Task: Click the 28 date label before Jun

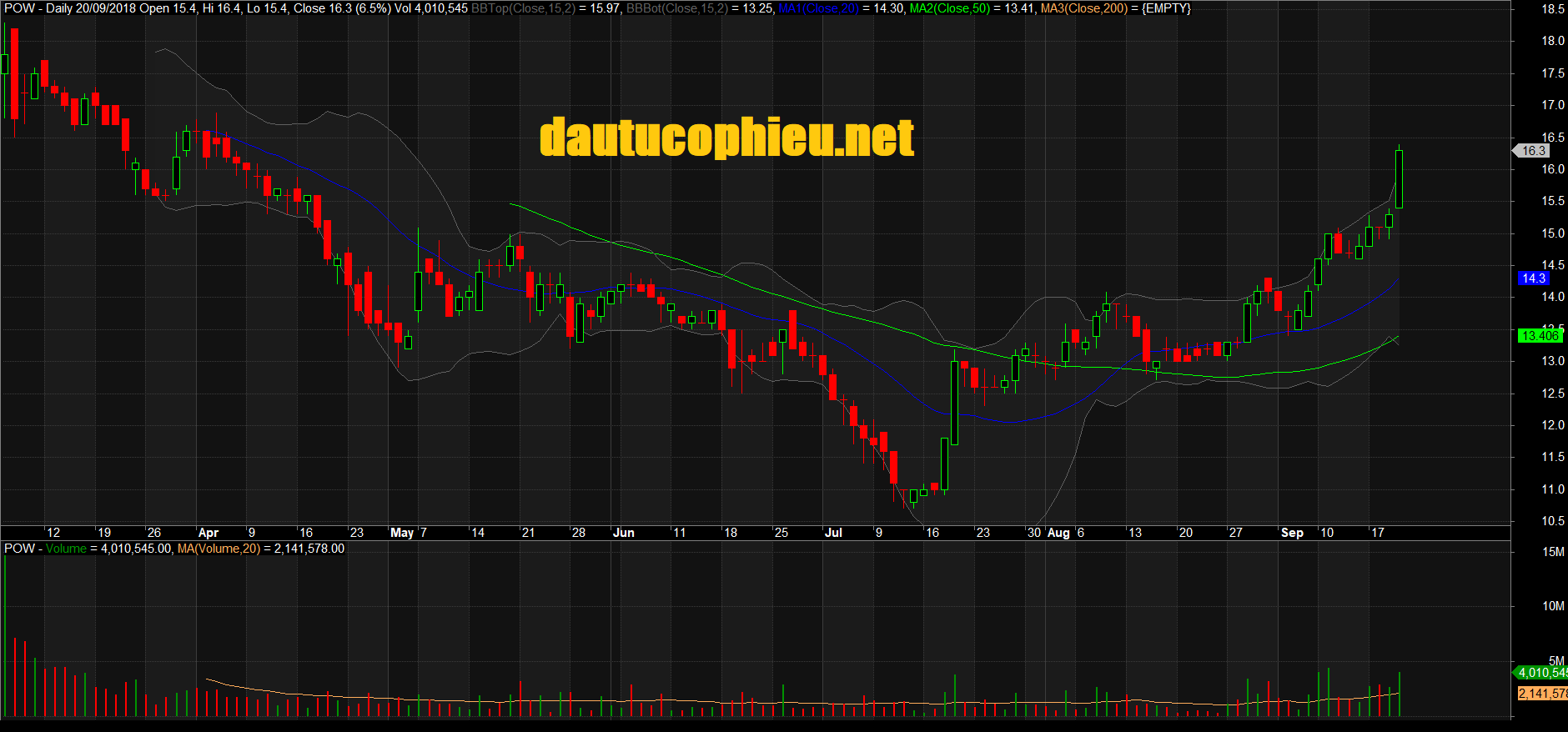Action: 579,533
